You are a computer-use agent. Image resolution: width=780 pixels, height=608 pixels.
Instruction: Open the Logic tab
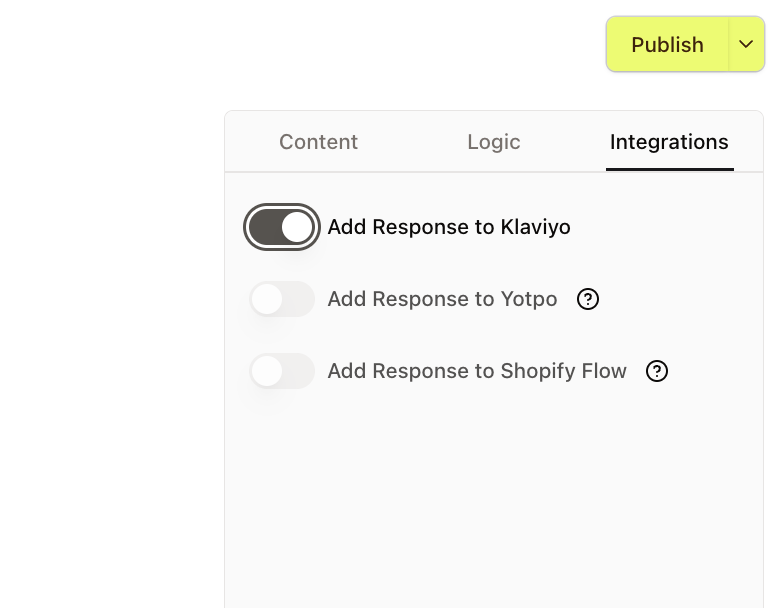pyautogui.click(x=494, y=142)
